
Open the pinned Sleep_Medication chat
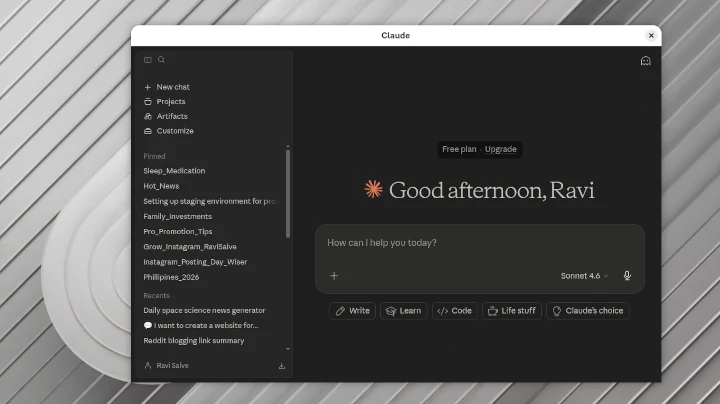174,171
